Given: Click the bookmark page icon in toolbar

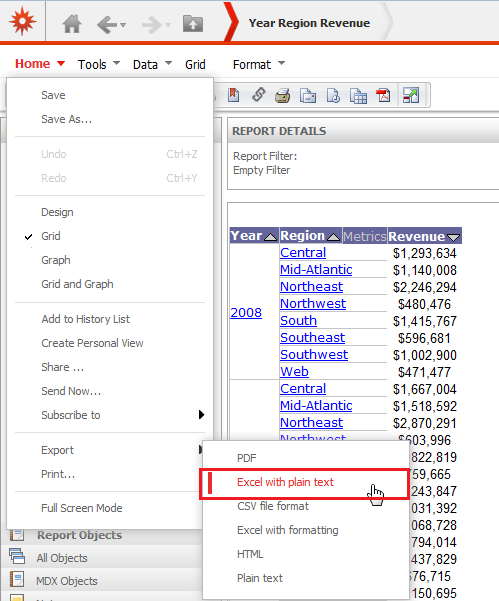Looking at the screenshot, I should [234, 95].
